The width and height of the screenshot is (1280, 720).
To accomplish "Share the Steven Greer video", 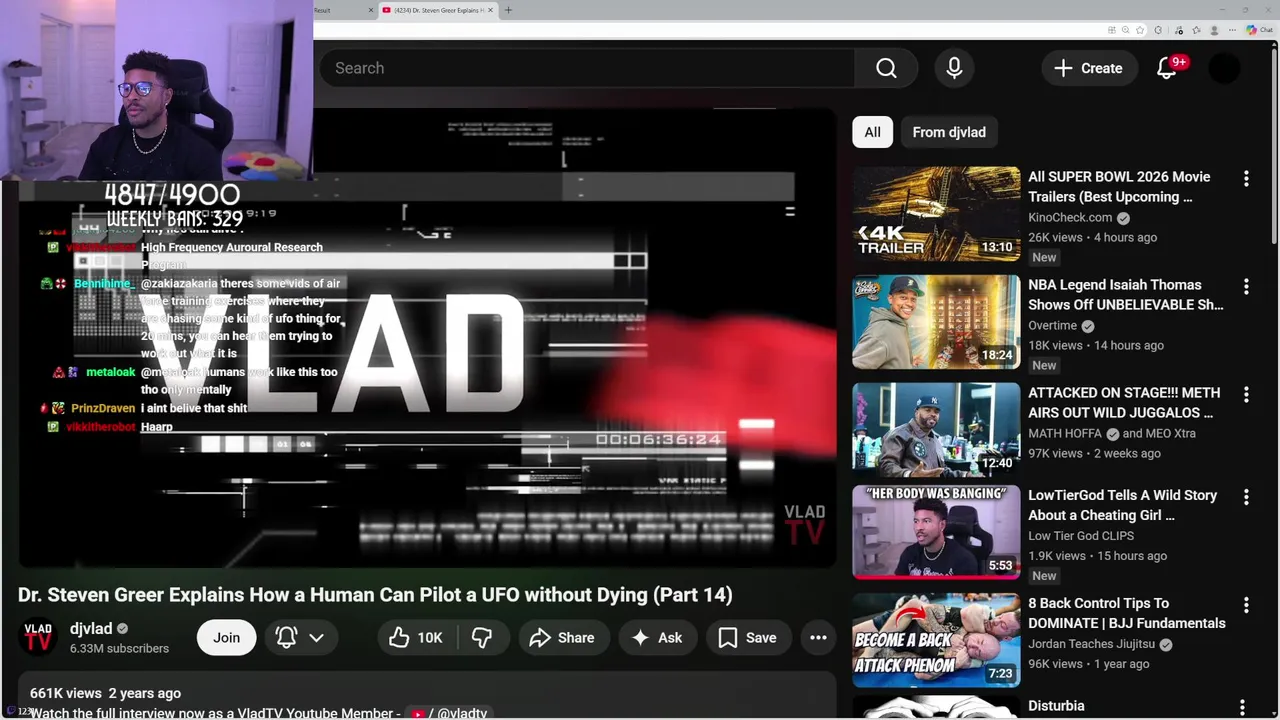I will pyautogui.click(x=562, y=638).
